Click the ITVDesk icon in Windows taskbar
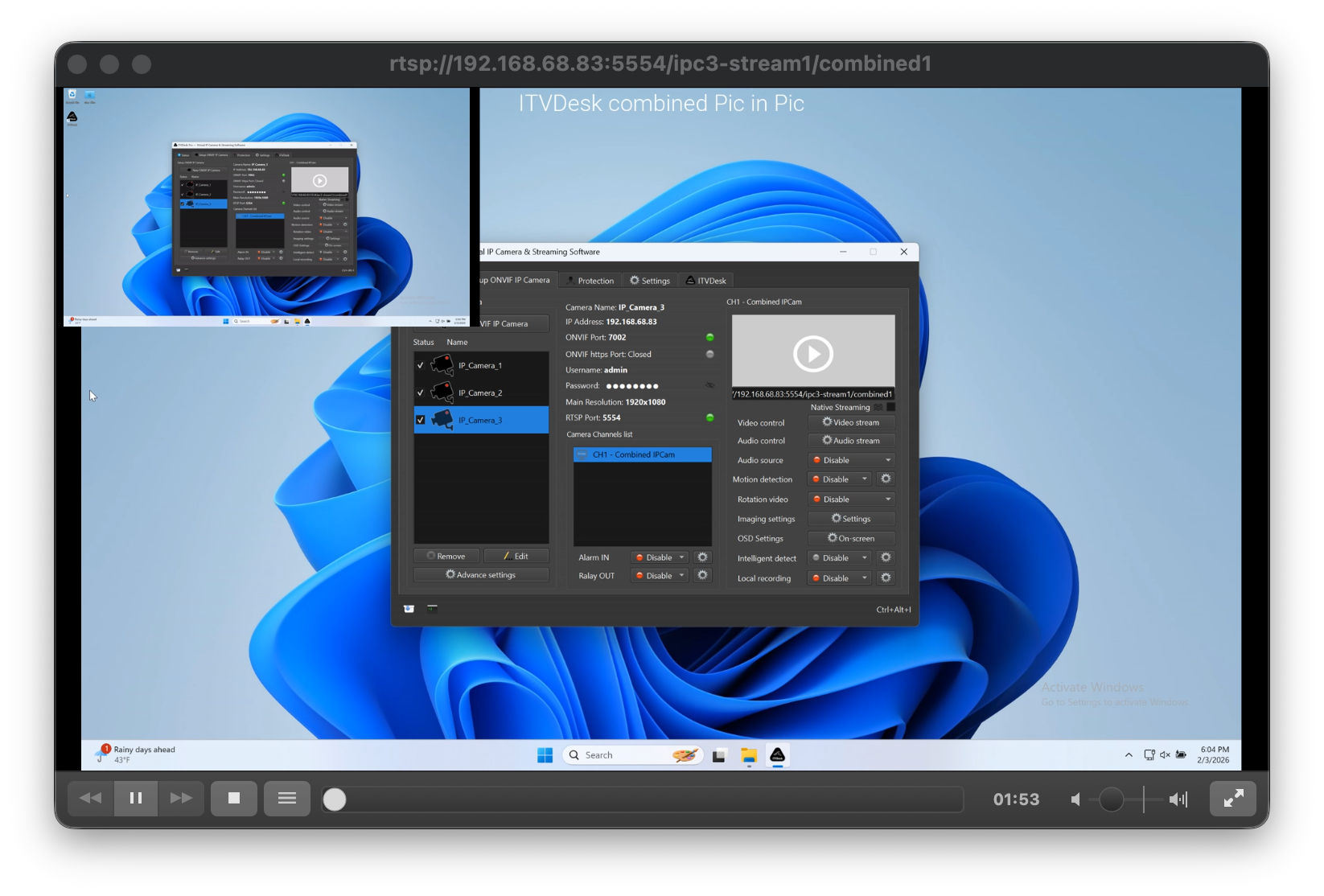The width and height of the screenshot is (1324, 896). pos(777,755)
